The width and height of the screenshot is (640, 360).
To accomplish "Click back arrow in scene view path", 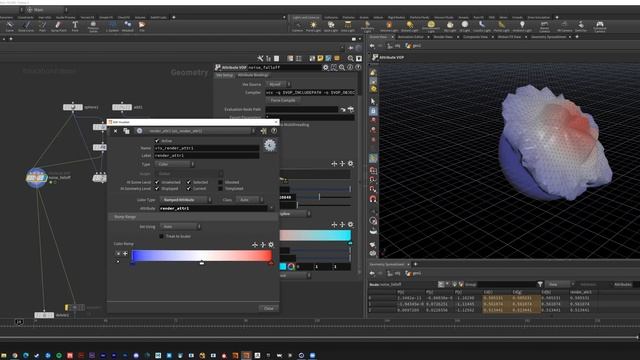I will (372, 46).
